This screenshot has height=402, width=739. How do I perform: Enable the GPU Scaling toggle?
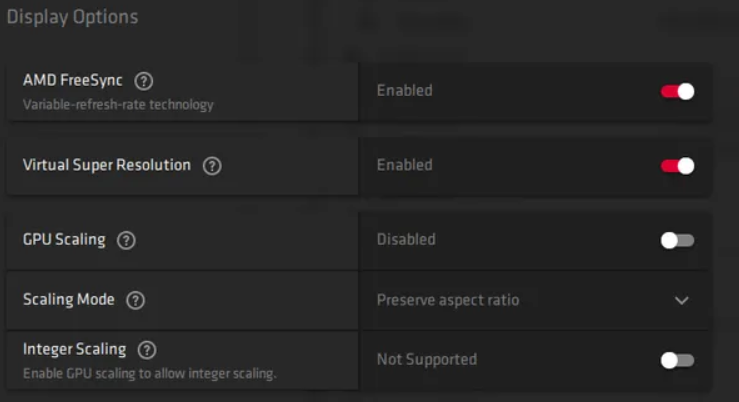point(677,240)
